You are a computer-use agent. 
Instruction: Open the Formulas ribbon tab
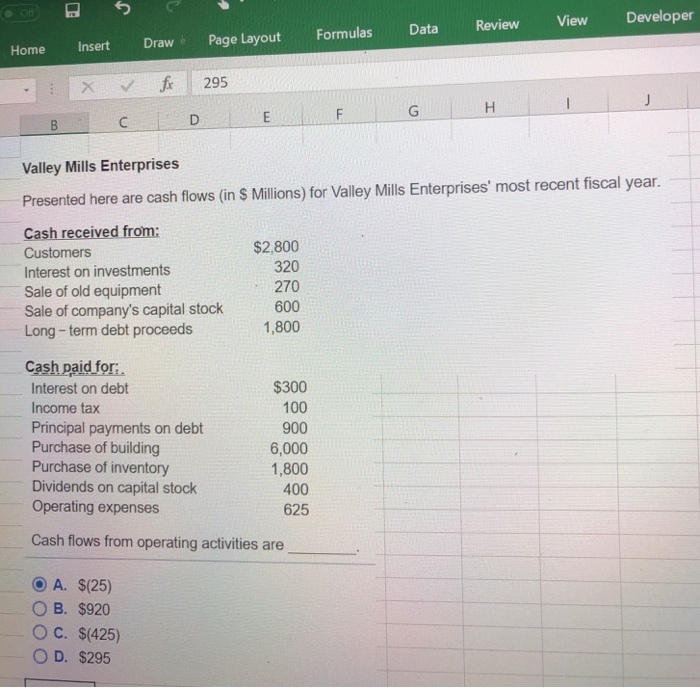tap(344, 33)
